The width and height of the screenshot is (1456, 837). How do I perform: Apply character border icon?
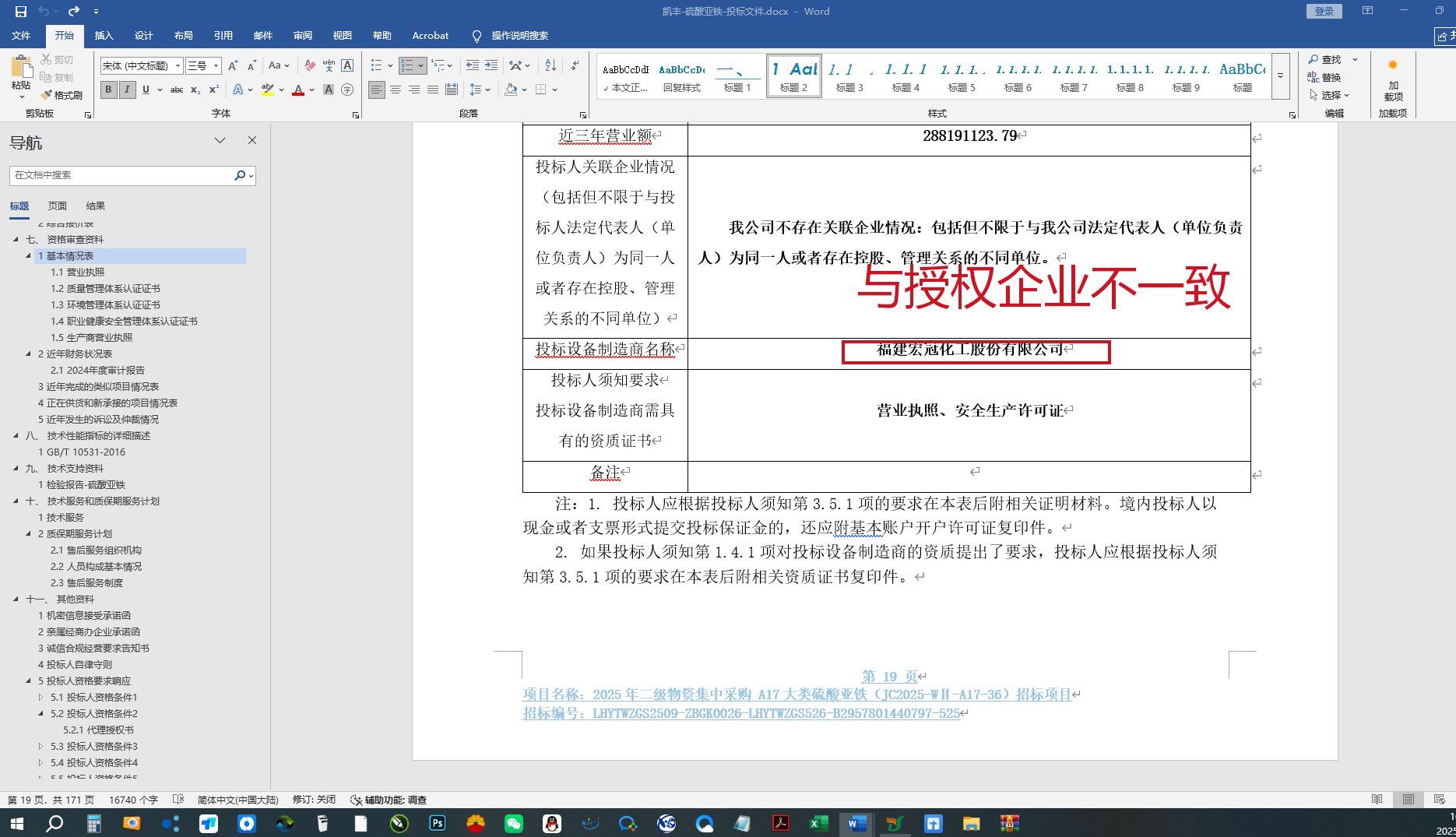(x=347, y=66)
